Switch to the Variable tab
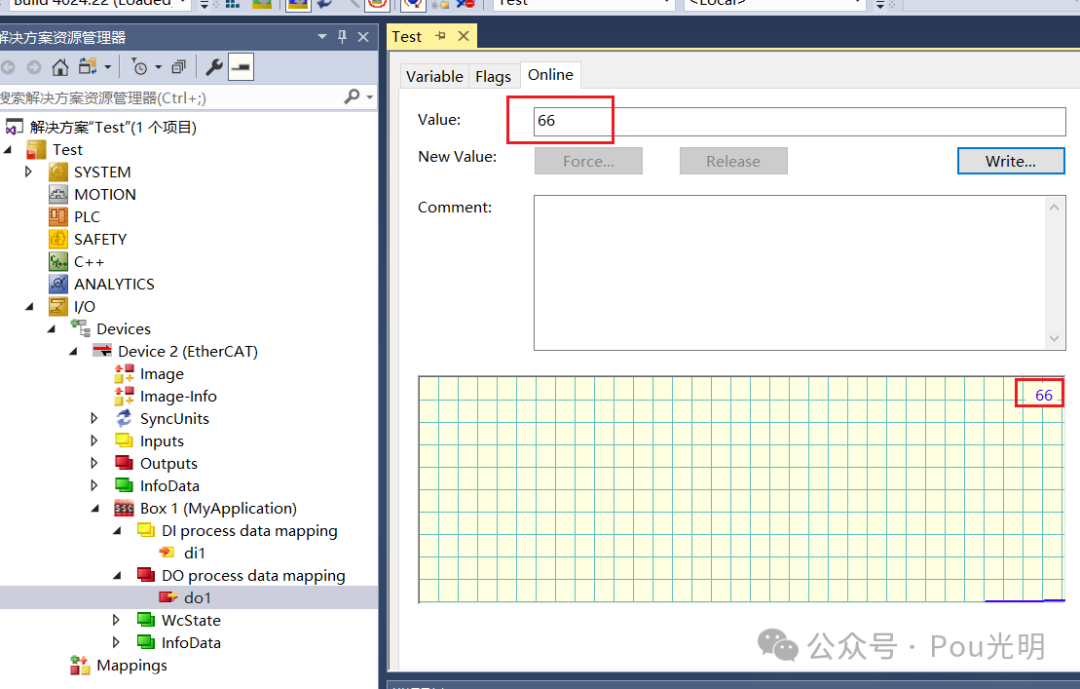The width and height of the screenshot is (1080, 689). coord(435,76)
